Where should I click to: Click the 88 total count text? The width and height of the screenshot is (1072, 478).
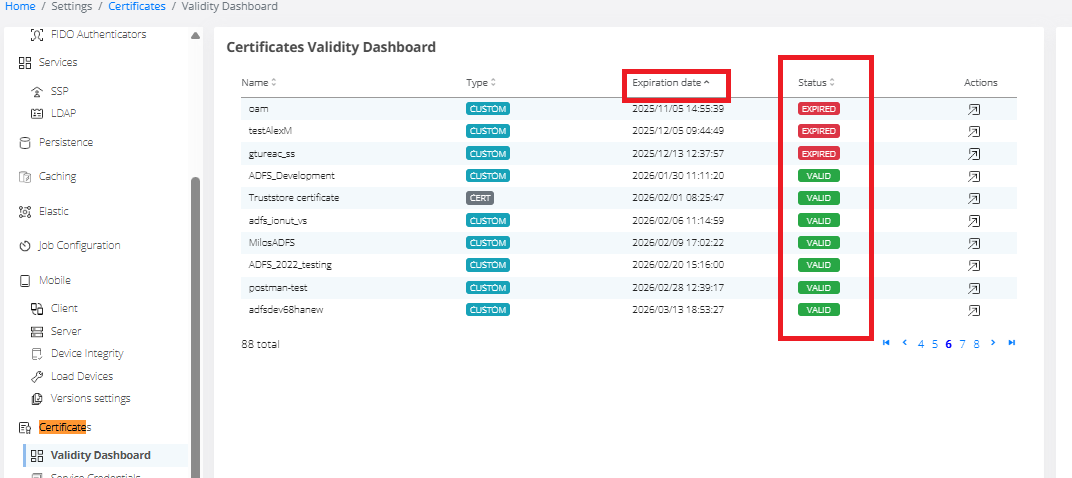click(260, 345)
